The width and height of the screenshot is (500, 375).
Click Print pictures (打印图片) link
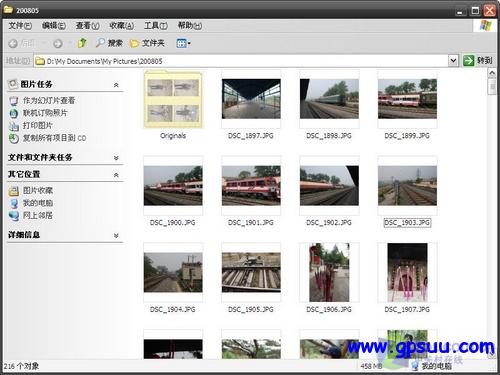(x=38, y=126)
